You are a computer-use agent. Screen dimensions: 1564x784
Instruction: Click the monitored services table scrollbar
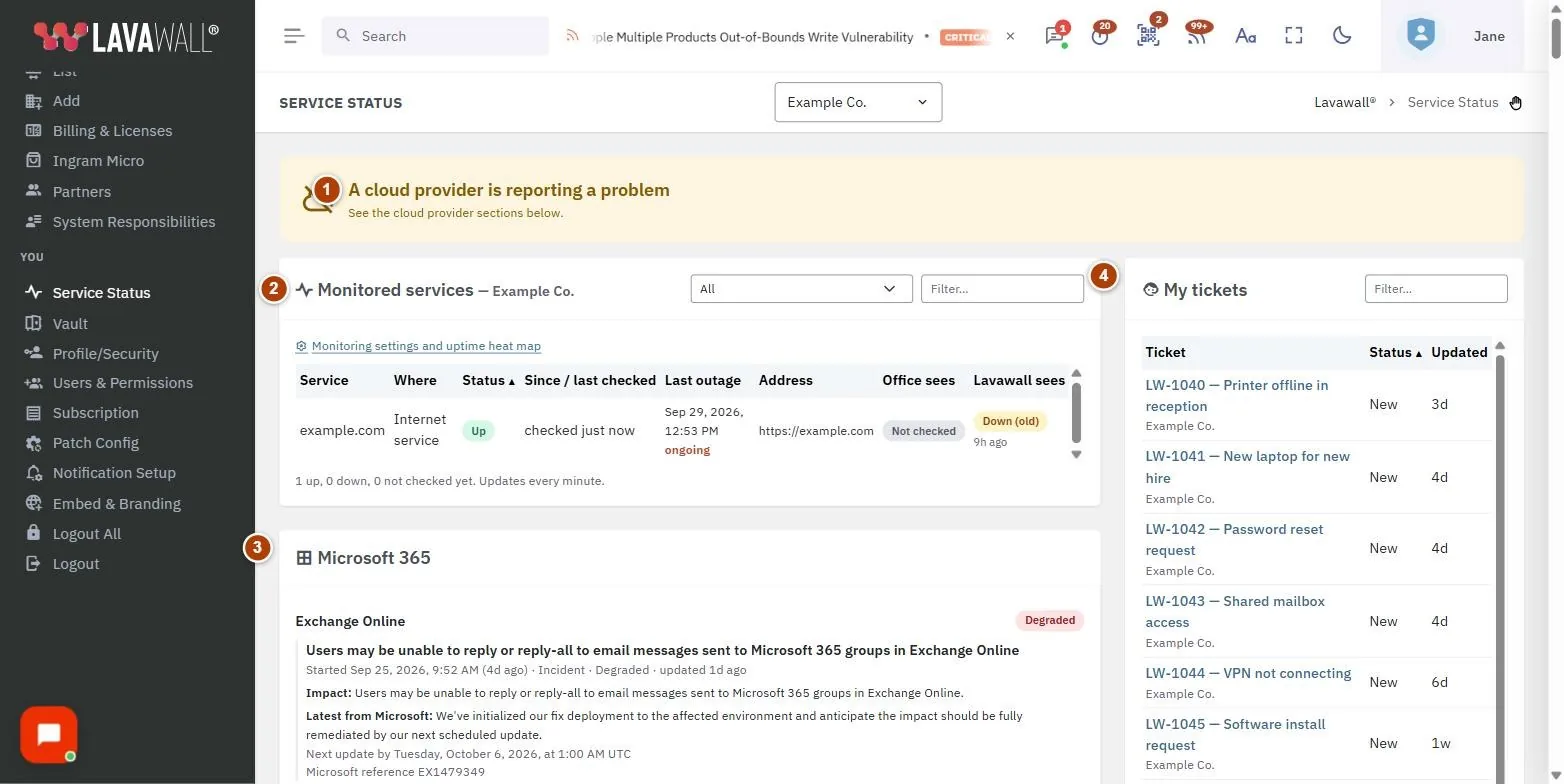pyautogui.click(x=1076, y=414)
